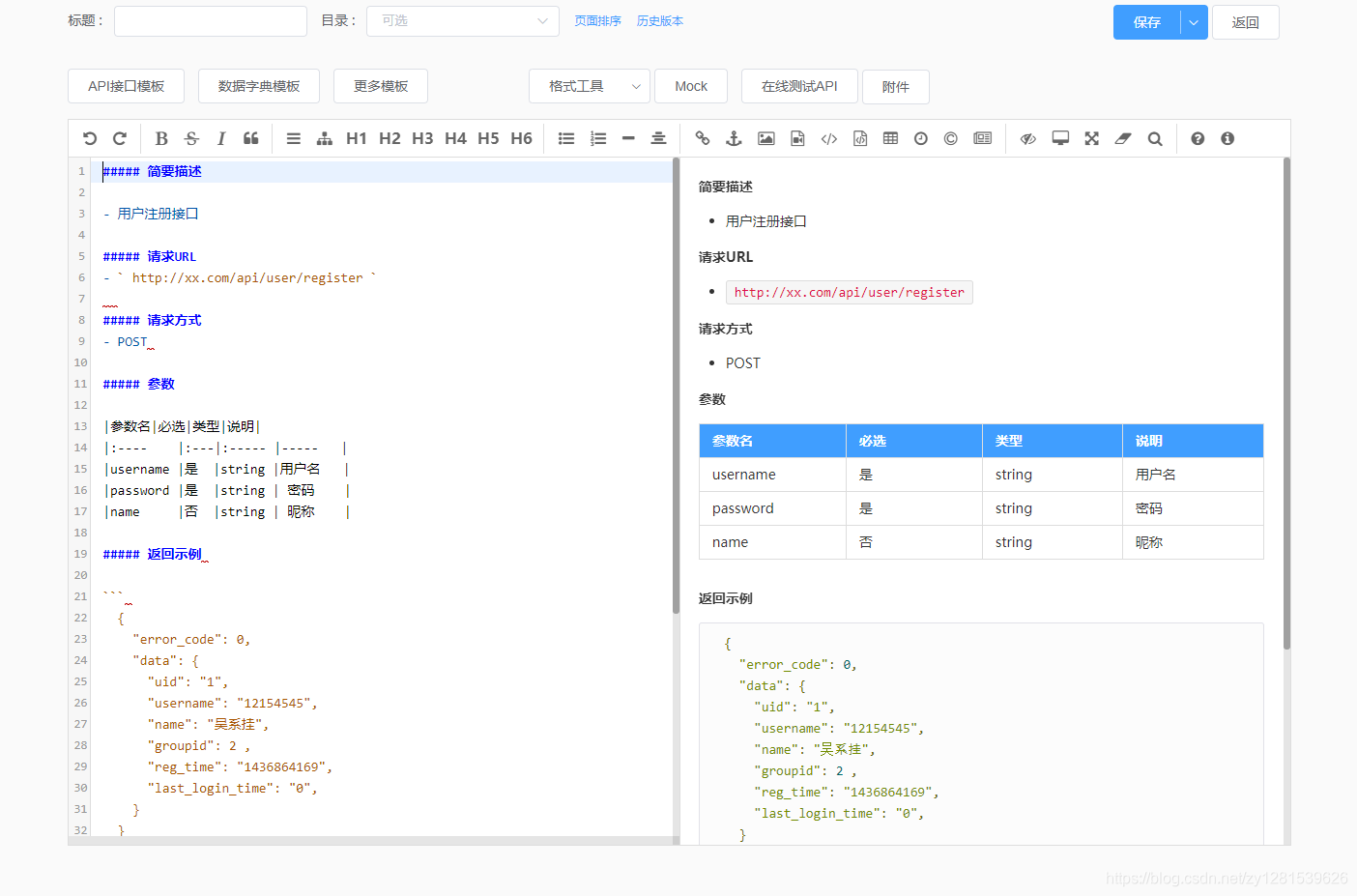Click the editor pane vertical scrollbar

pyautogui.click(x=676, y=386)
